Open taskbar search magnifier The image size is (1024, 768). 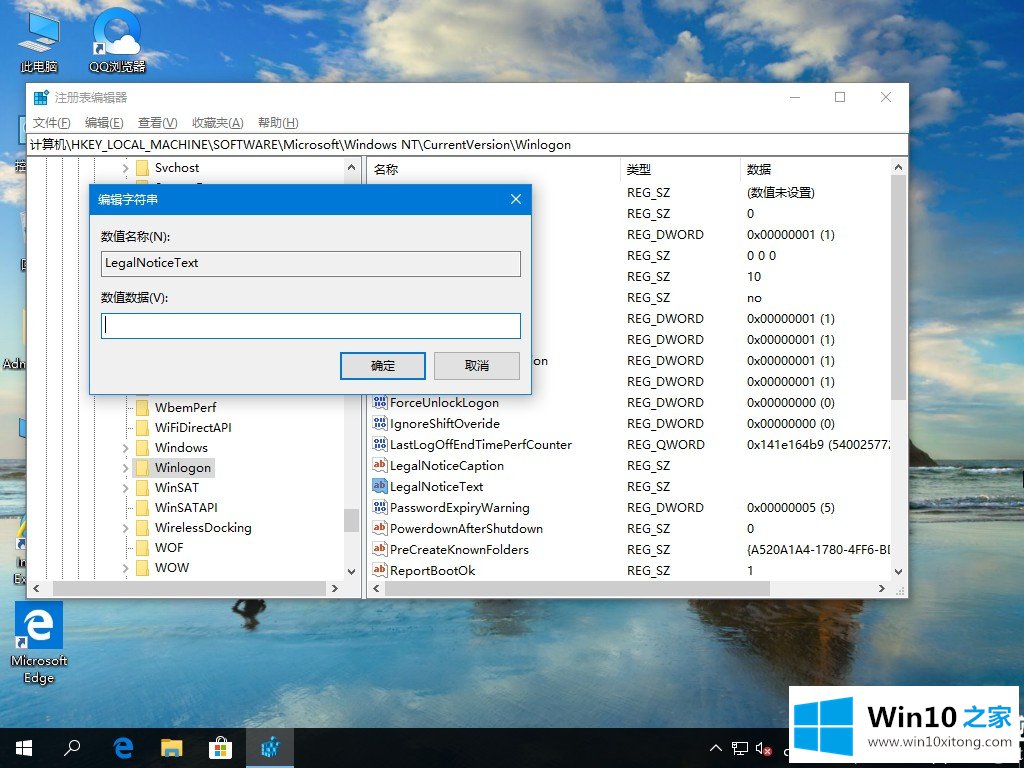(x=72, y=748)
